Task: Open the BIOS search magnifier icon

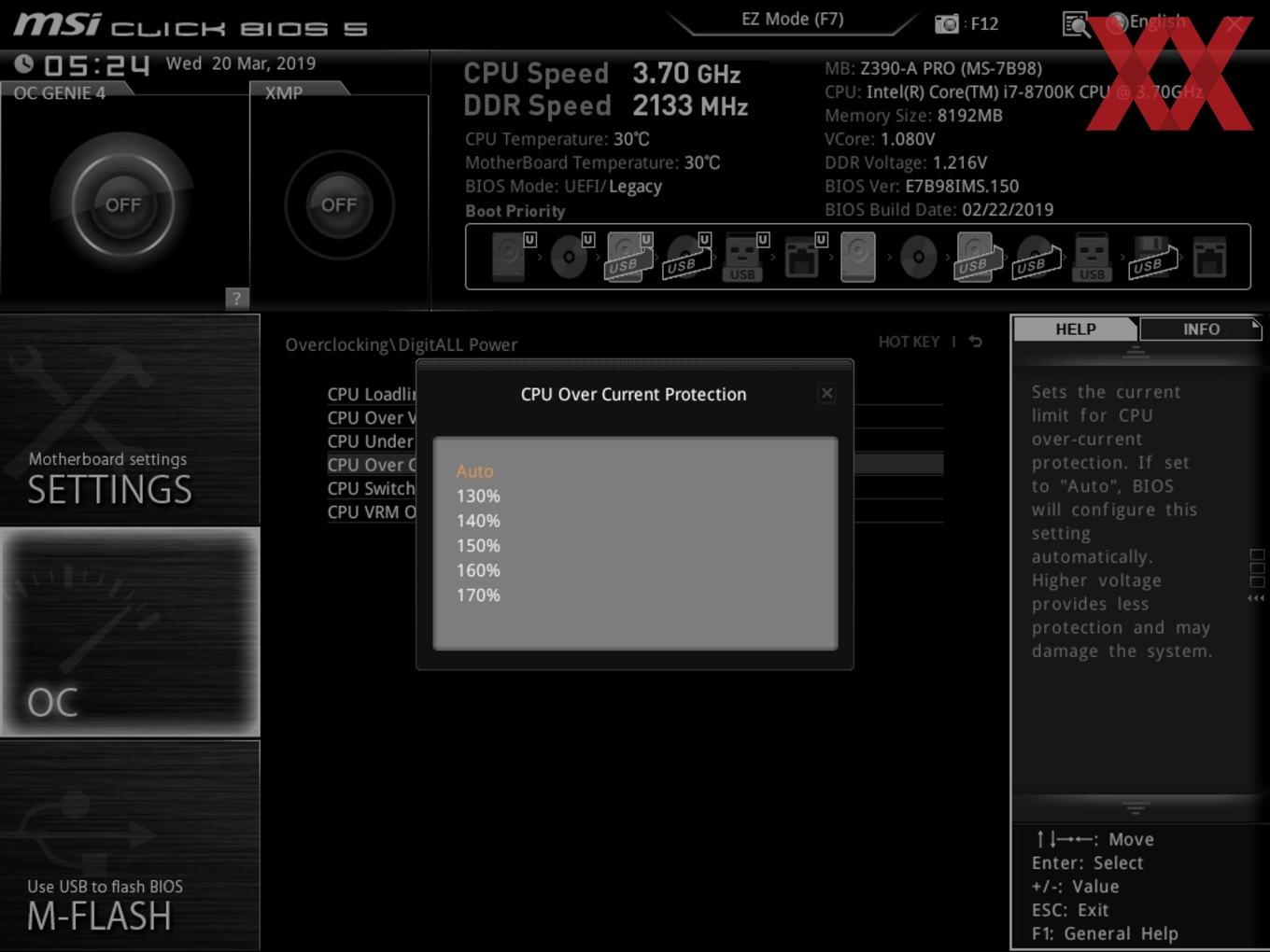Action: (1076, 24)
